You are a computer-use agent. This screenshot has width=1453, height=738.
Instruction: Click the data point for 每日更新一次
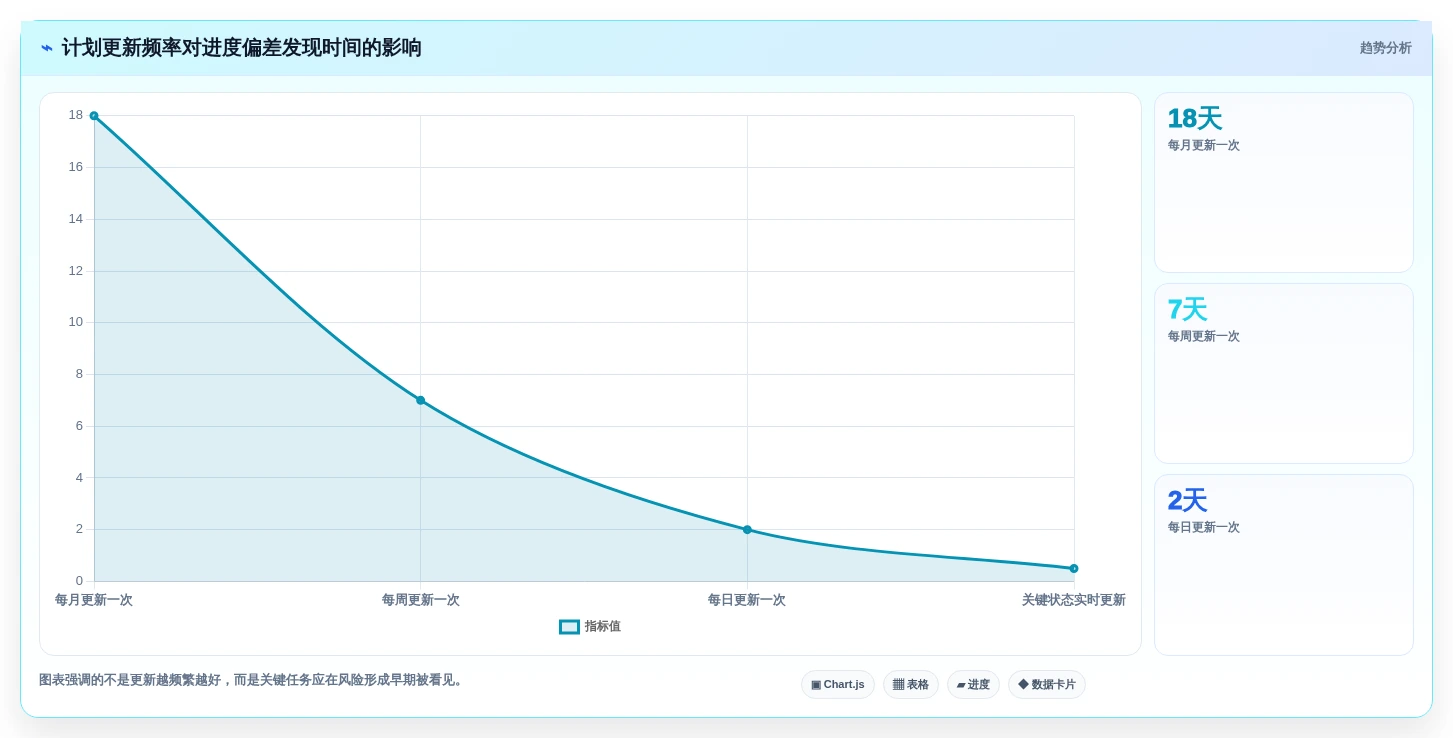pyautogui.click(x=747, y=530)
